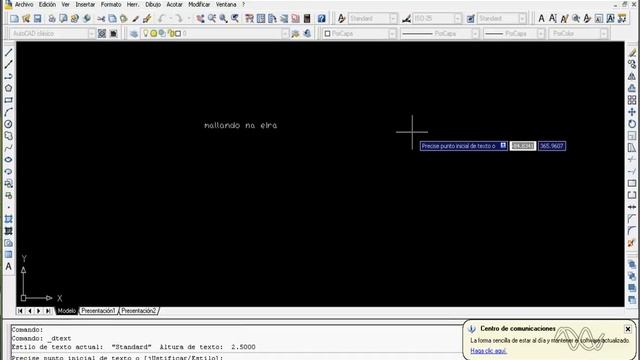
Task: Save the drawing with the floppy disk icon
Action: [38, 18]
